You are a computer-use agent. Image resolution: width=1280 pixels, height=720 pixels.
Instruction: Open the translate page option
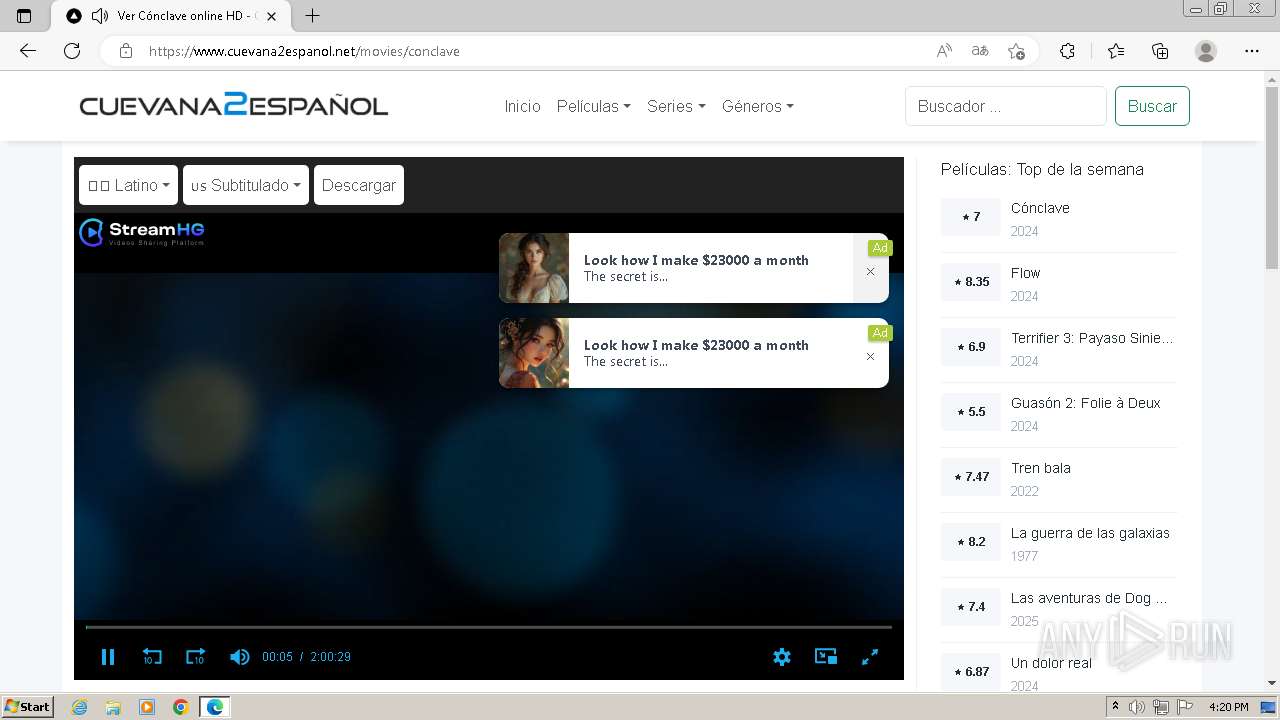click(980, 51)
